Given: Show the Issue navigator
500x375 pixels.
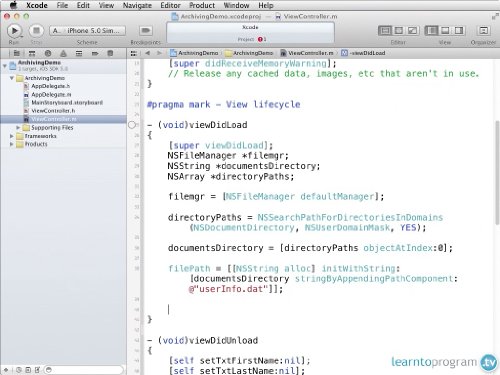Looking at the screenshot, I should pos(63,53).
